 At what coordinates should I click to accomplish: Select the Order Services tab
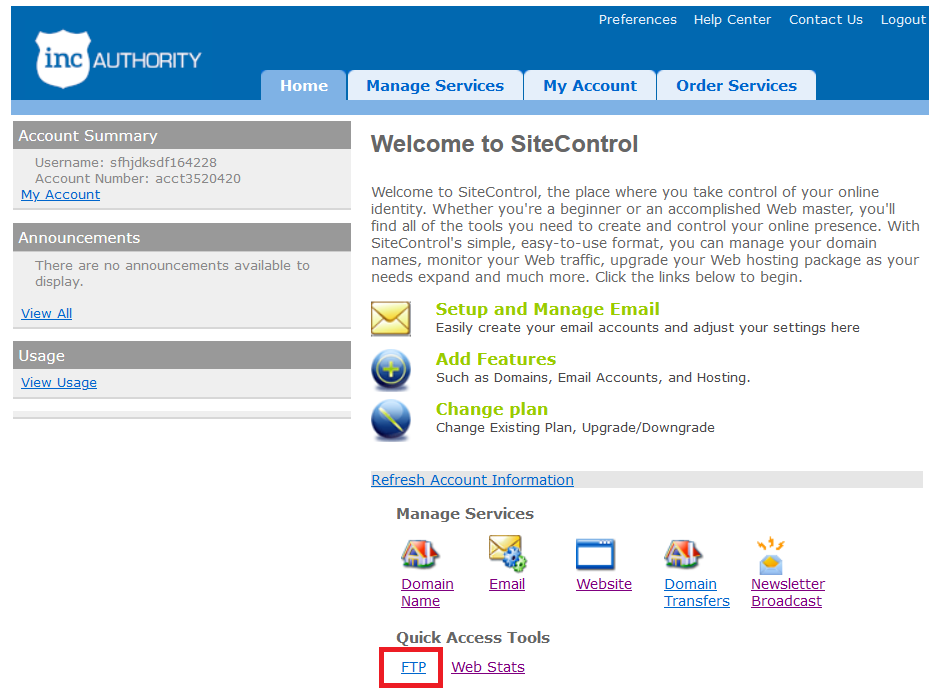(736, 85)
